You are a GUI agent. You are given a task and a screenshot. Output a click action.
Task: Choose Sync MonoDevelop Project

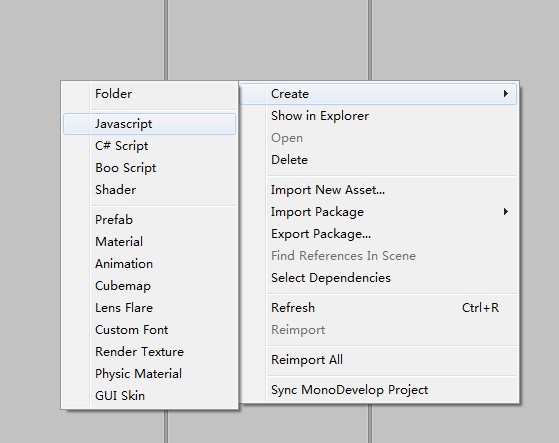379,390
